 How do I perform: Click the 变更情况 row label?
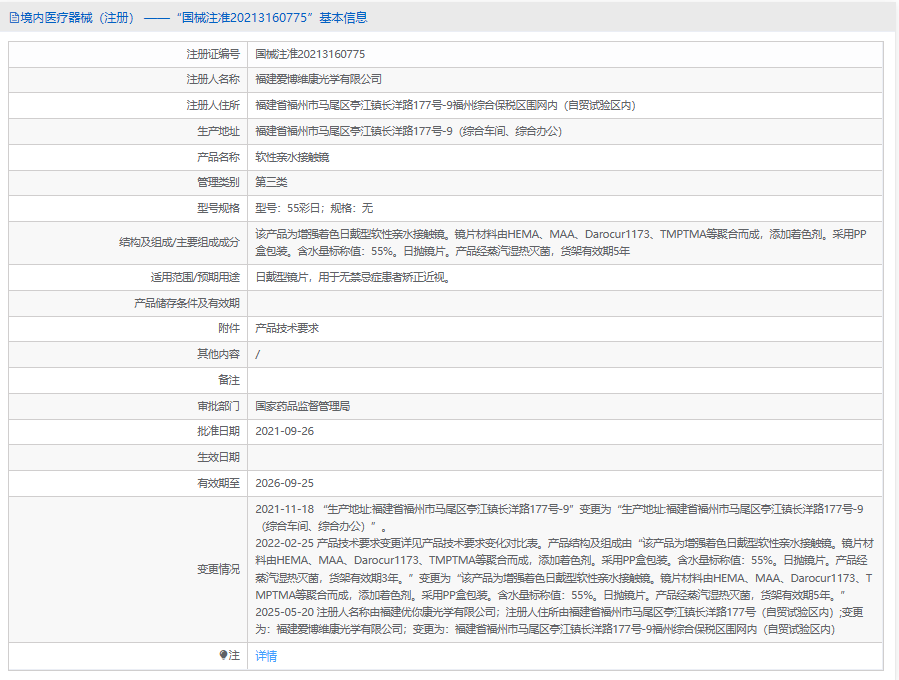218,569
